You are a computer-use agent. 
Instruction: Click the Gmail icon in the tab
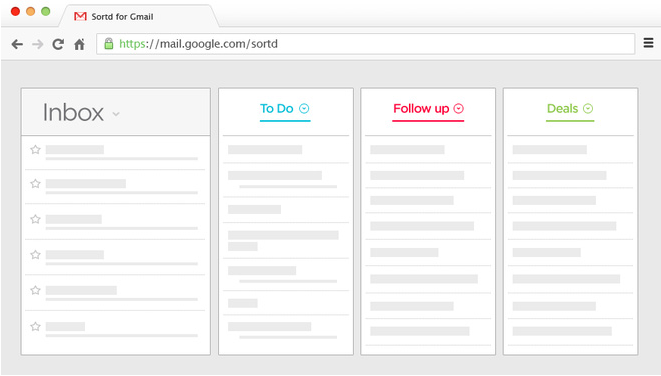[x=80, y=16]
